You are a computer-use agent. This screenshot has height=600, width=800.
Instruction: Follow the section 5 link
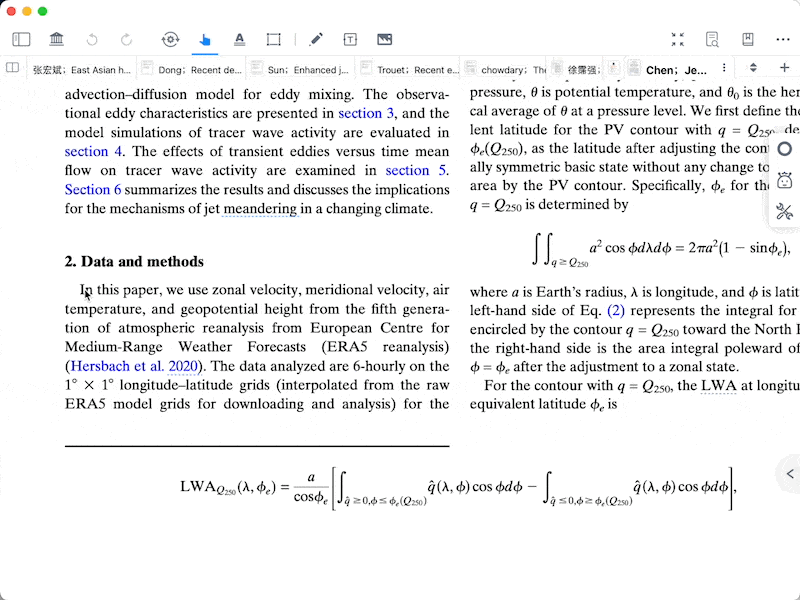coord(416,170)
